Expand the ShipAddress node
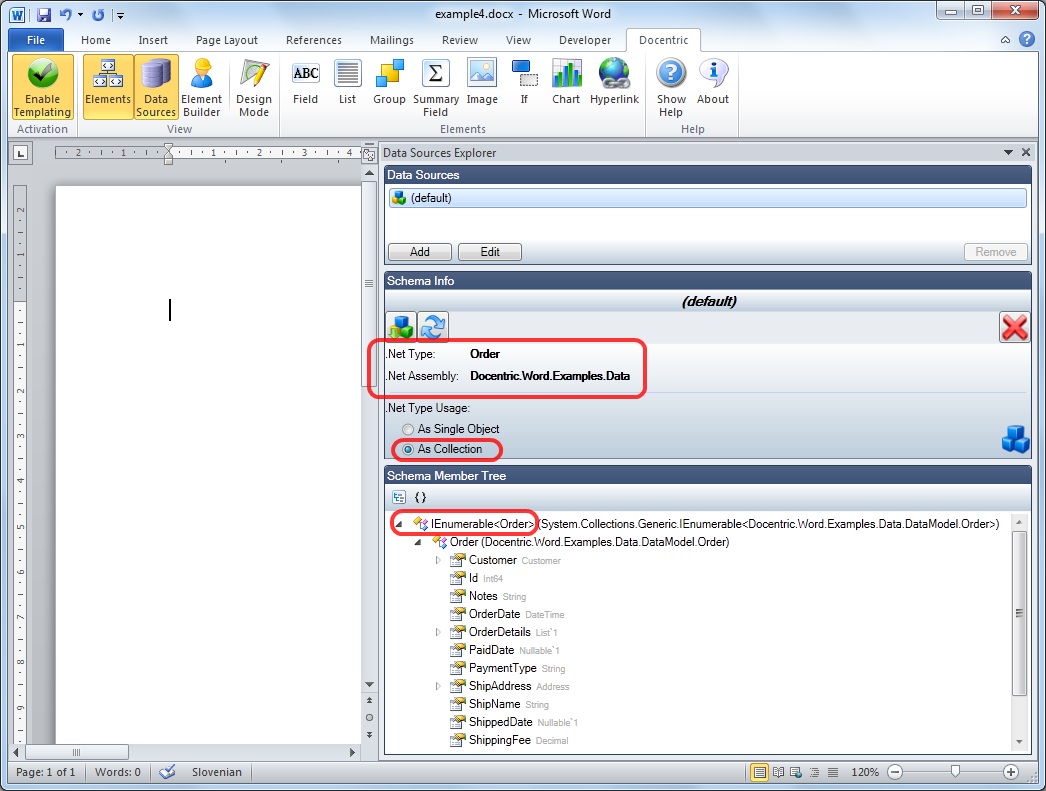 pos(438,686)
